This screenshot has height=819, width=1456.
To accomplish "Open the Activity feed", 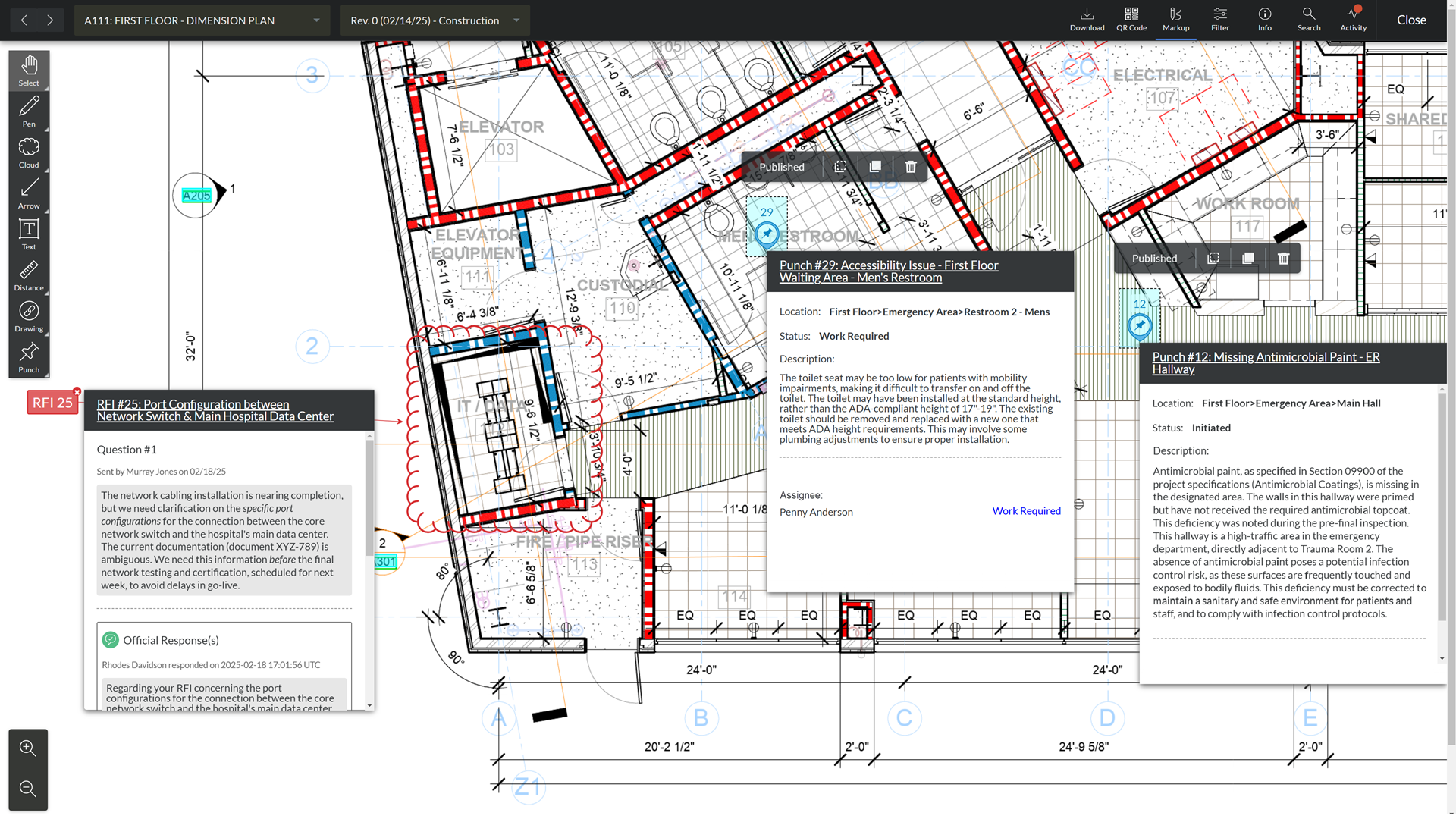I will pyautogui.click(x=1353, y=18).
